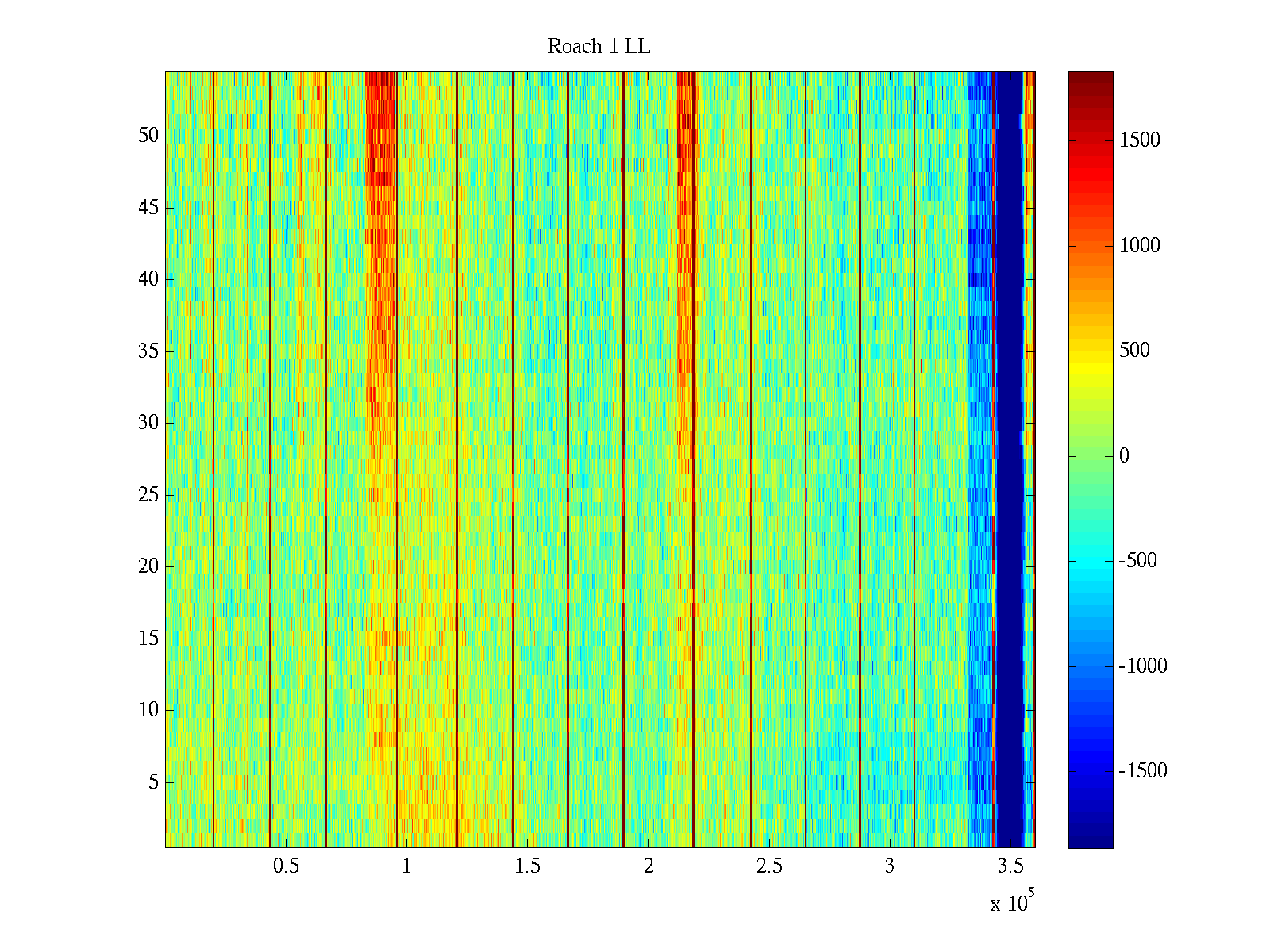This screenshot has height=952, width=1270.
Task: Click the x 10^5 axis exponent label
Action: (x=1011, y=903)
